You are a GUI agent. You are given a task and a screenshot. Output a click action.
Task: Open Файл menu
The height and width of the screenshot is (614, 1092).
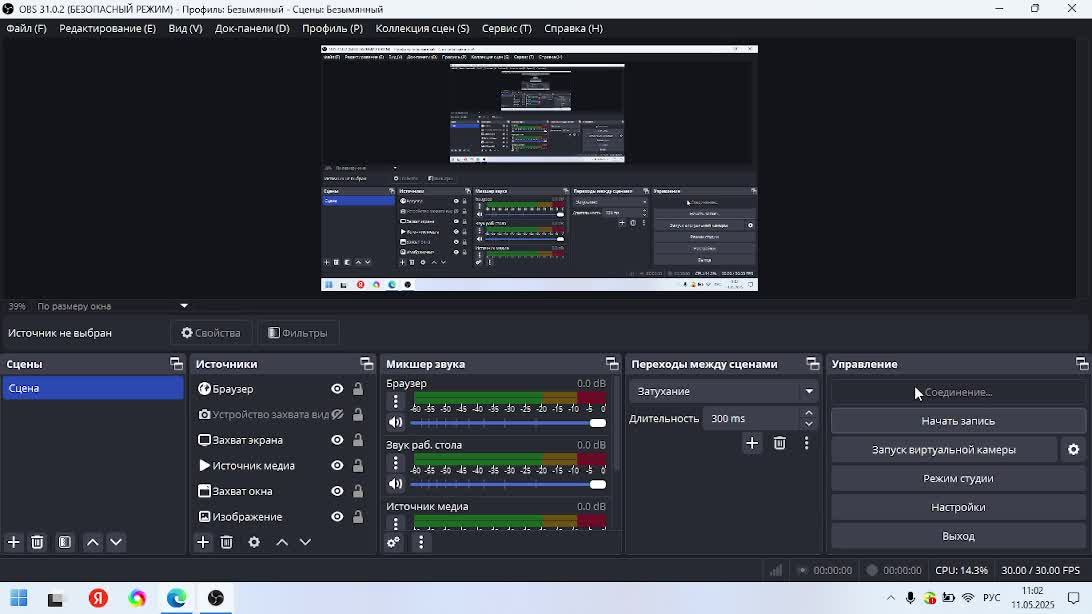(x=26, y=29)
